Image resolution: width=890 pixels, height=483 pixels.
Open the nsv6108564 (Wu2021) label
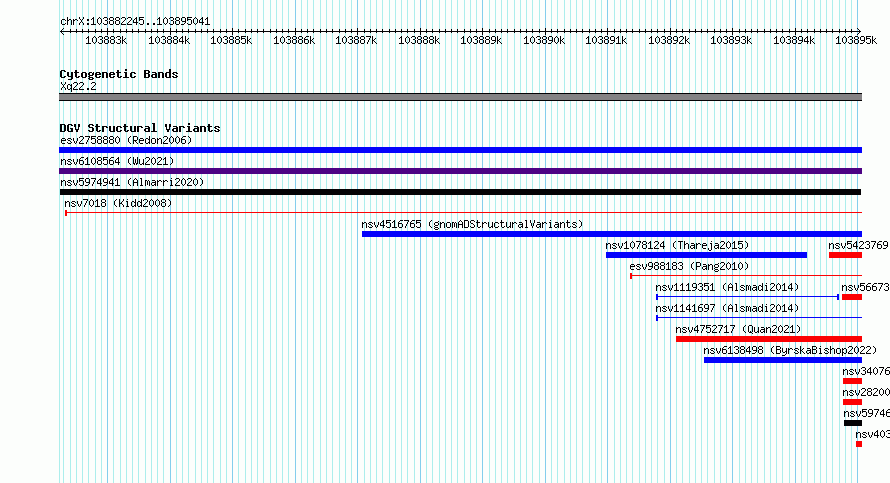coord(117,161)
